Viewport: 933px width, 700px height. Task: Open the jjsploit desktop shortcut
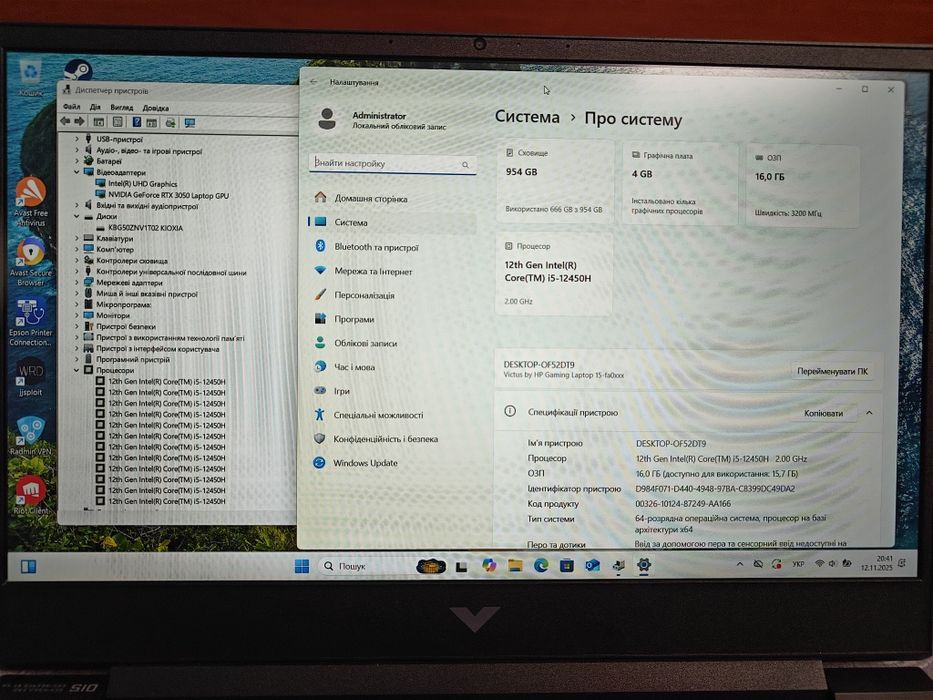pos(30,377)
